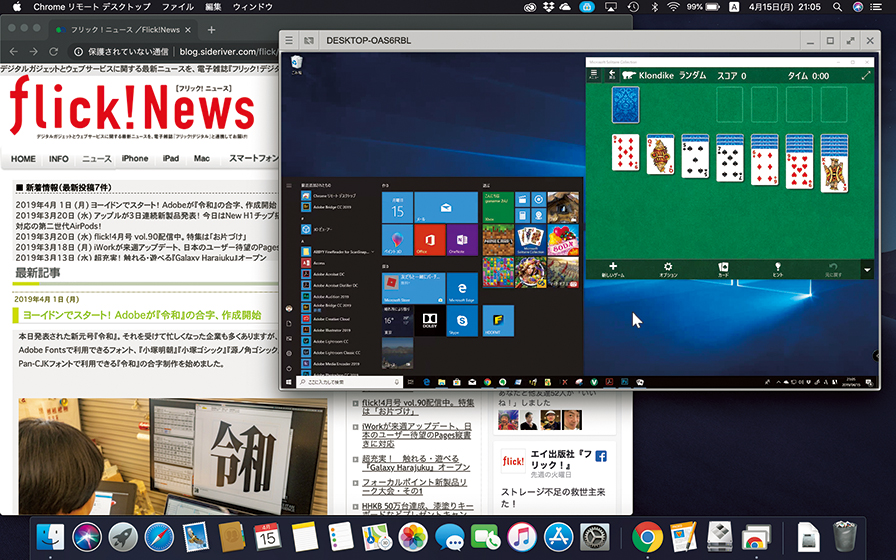
Task: Open the ヨーイドンでスタート article headline link
Action: [142, 314]
